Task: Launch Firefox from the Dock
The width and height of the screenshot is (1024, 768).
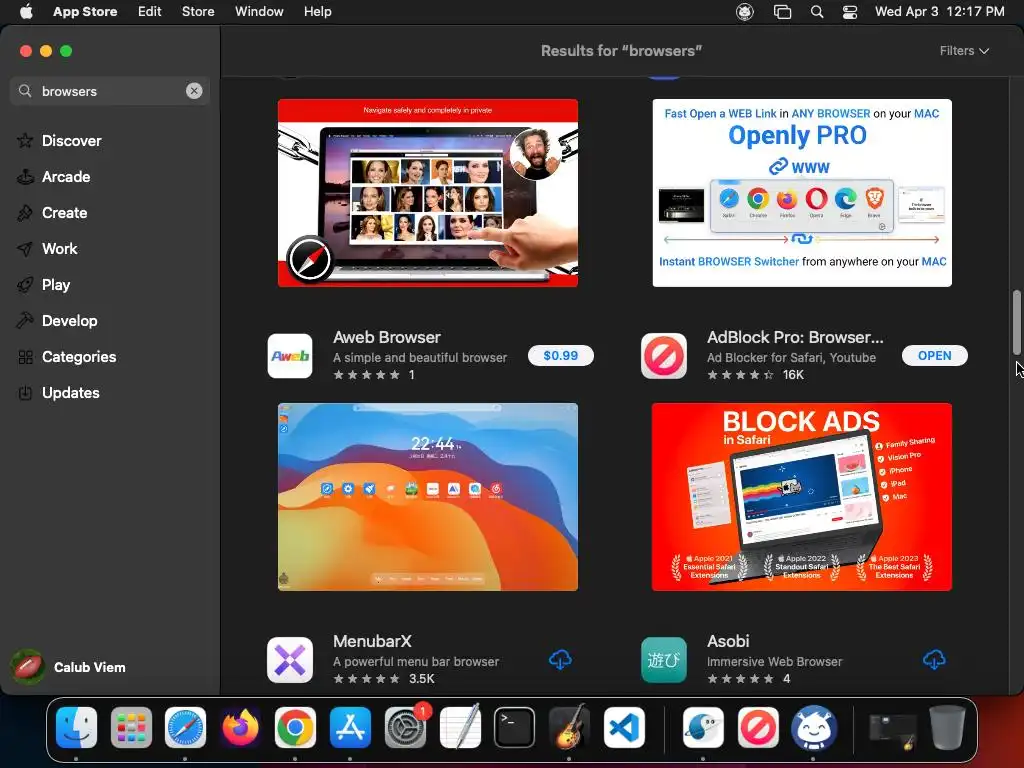Action: 240,728
